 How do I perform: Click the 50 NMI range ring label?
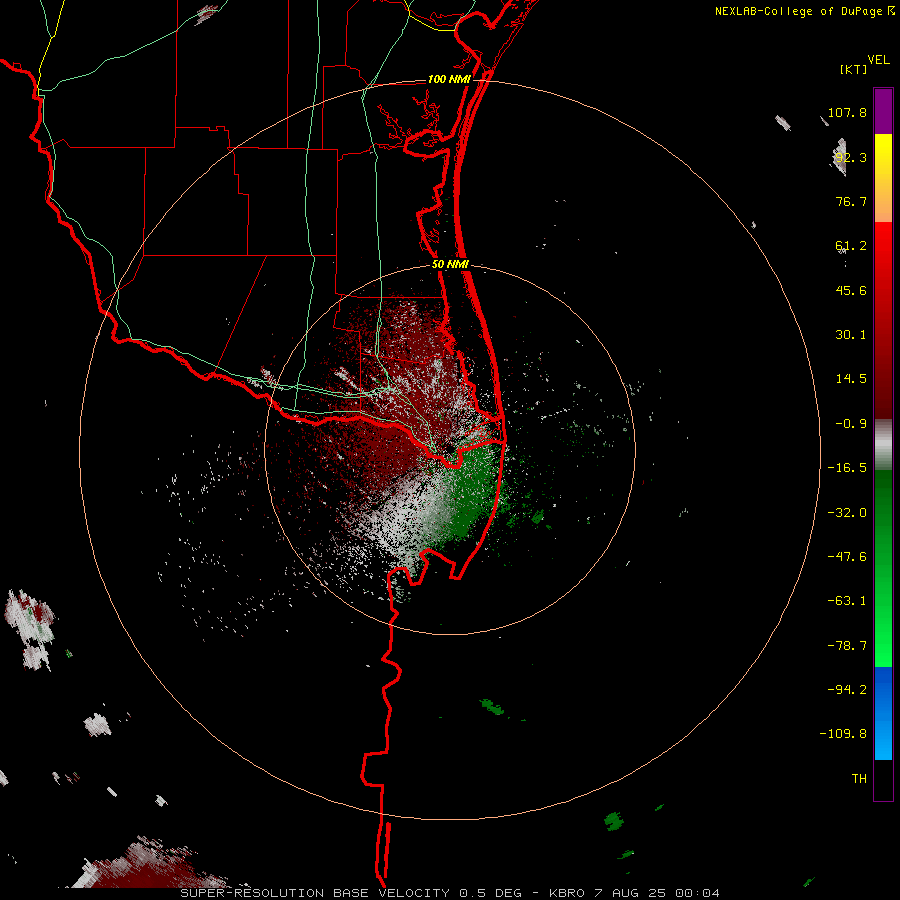pos(451,265)
